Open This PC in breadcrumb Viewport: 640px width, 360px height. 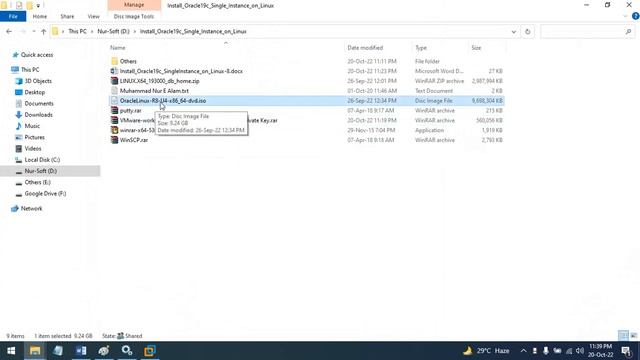coord(78,31)
